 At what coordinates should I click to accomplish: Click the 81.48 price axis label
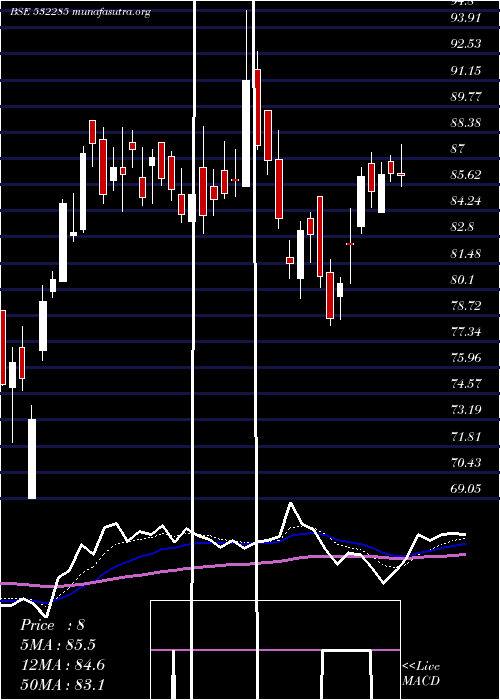[466, 254]
